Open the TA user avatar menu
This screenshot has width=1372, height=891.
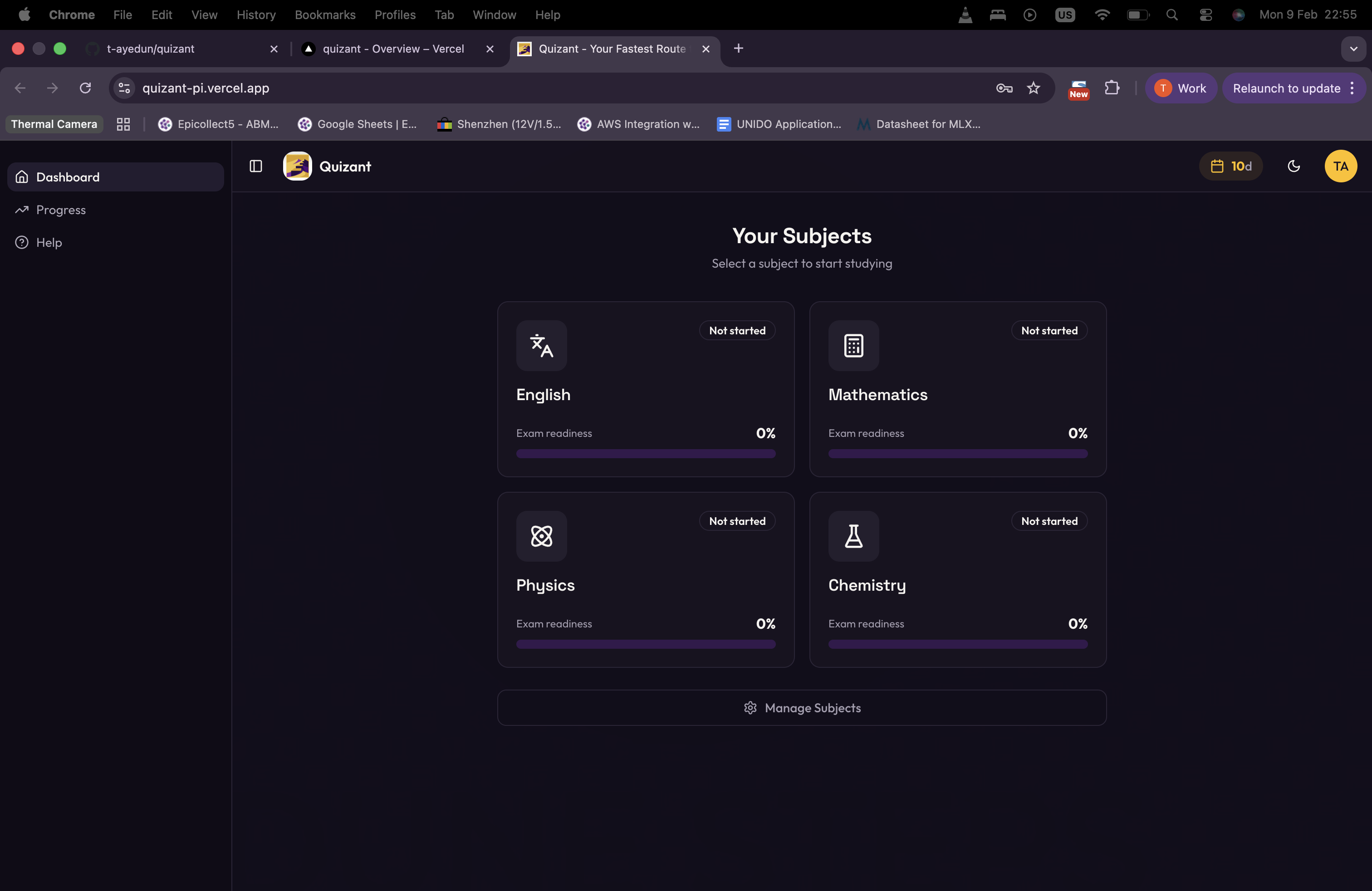(x=1340, y=166)
